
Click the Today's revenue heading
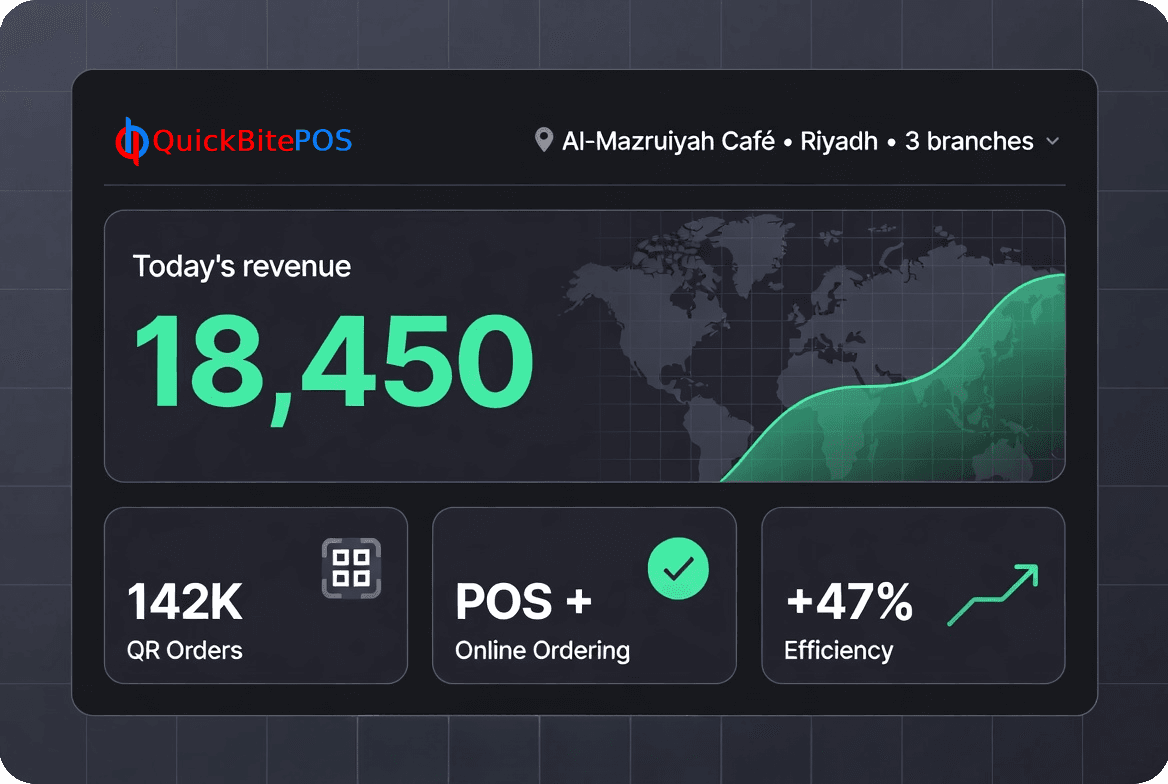click(242, 267)
